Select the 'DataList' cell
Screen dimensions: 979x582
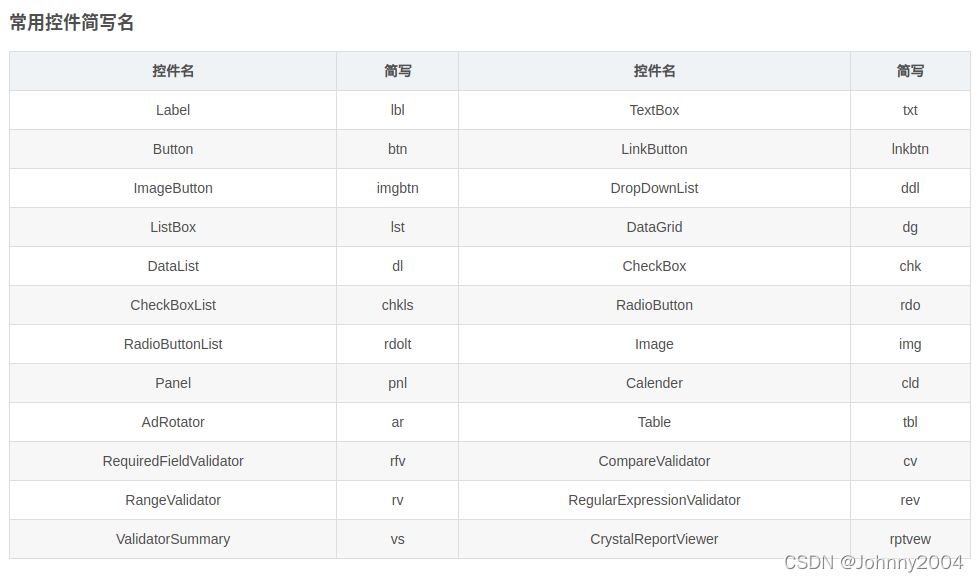pyautogui.click(x=173, y=266)
